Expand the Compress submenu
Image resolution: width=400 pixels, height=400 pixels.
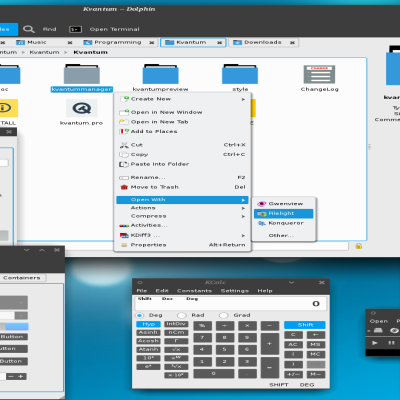183,216
